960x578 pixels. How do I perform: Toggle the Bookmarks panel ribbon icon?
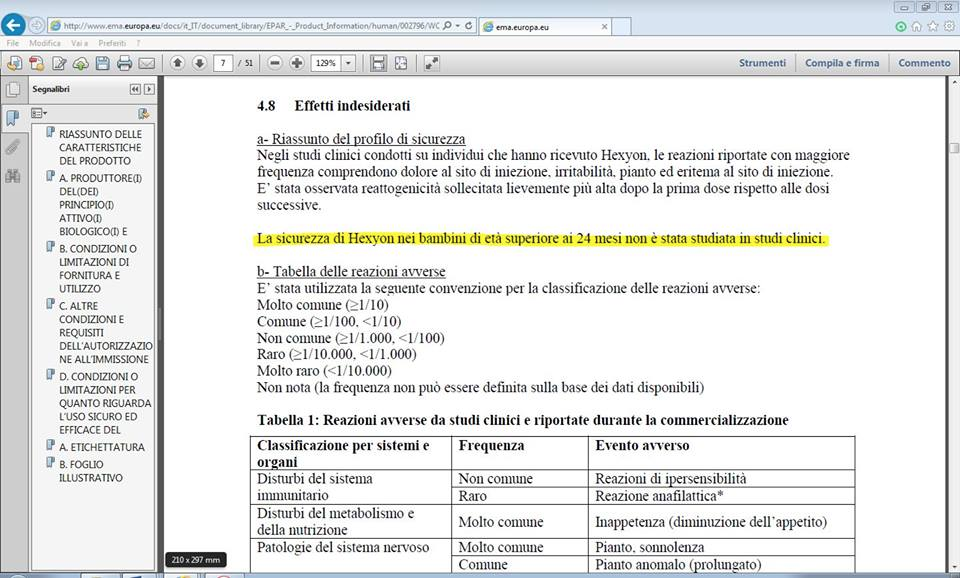tap(12, 118)
